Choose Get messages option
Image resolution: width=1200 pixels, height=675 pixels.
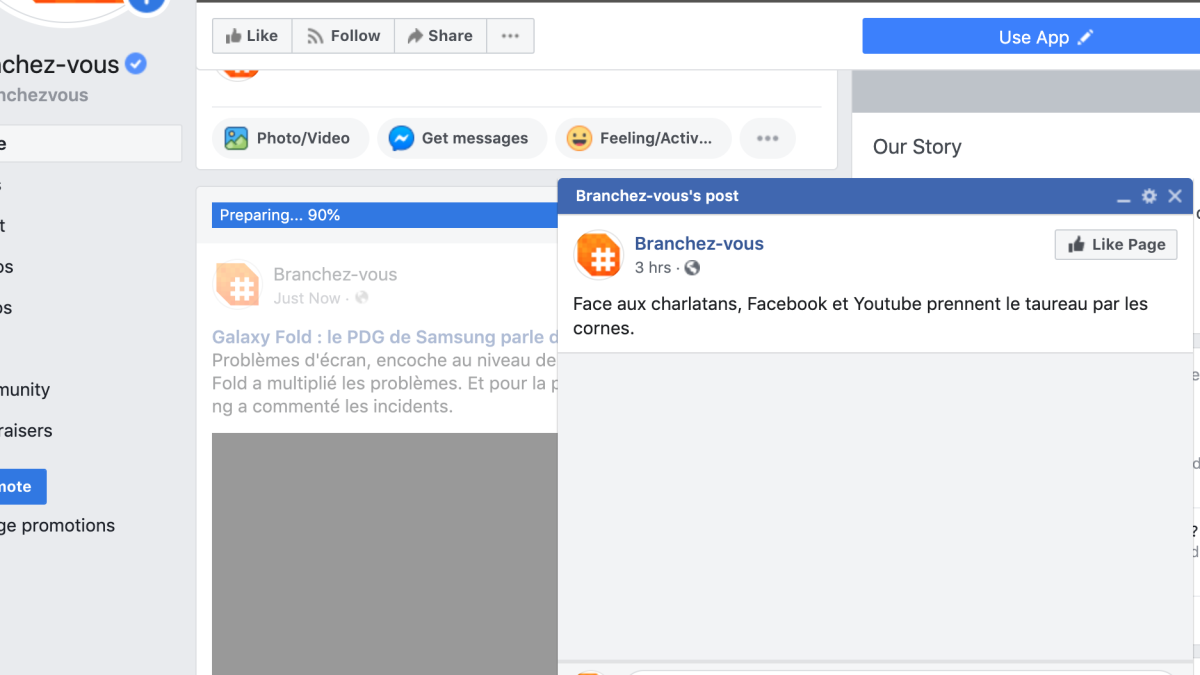tap(462, 138)
